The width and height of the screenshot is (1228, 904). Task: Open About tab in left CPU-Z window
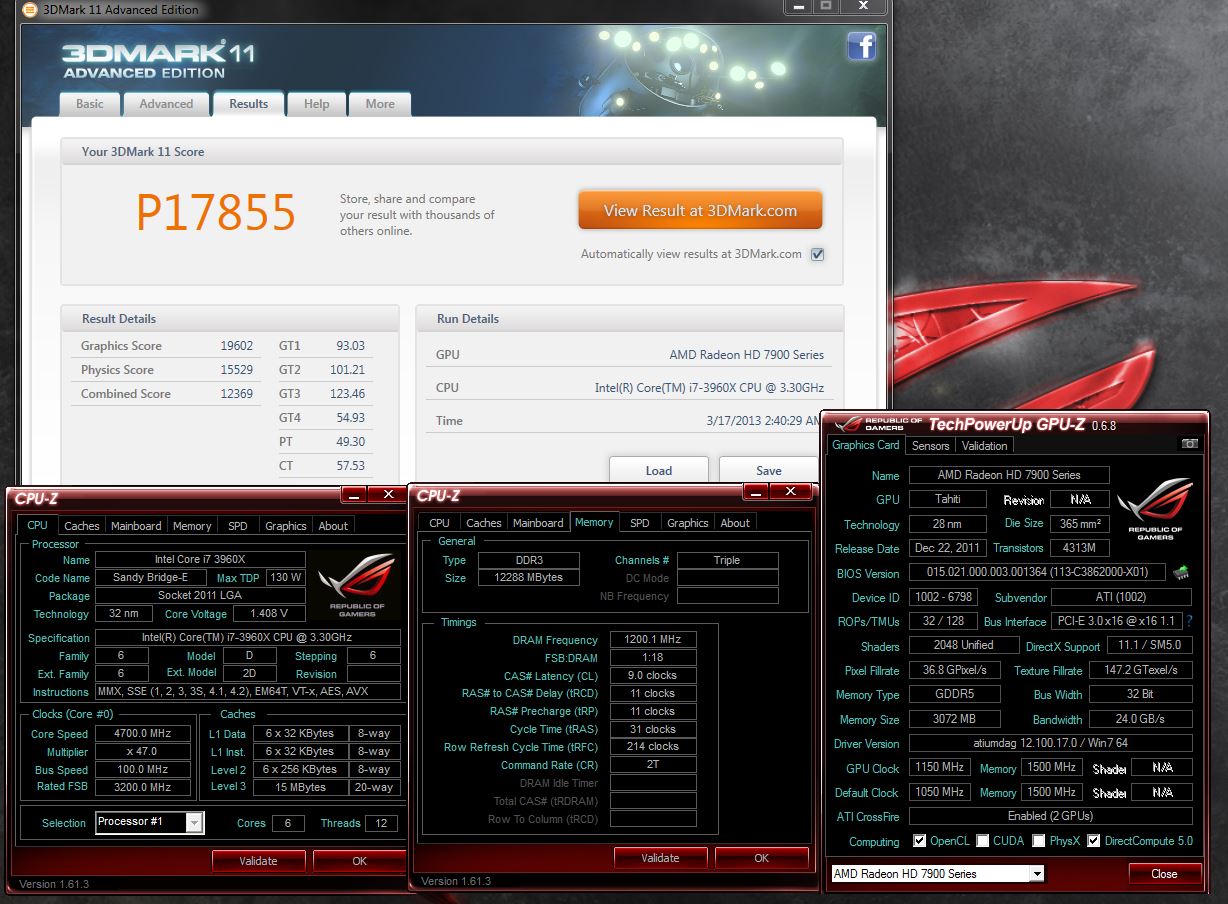333,526
